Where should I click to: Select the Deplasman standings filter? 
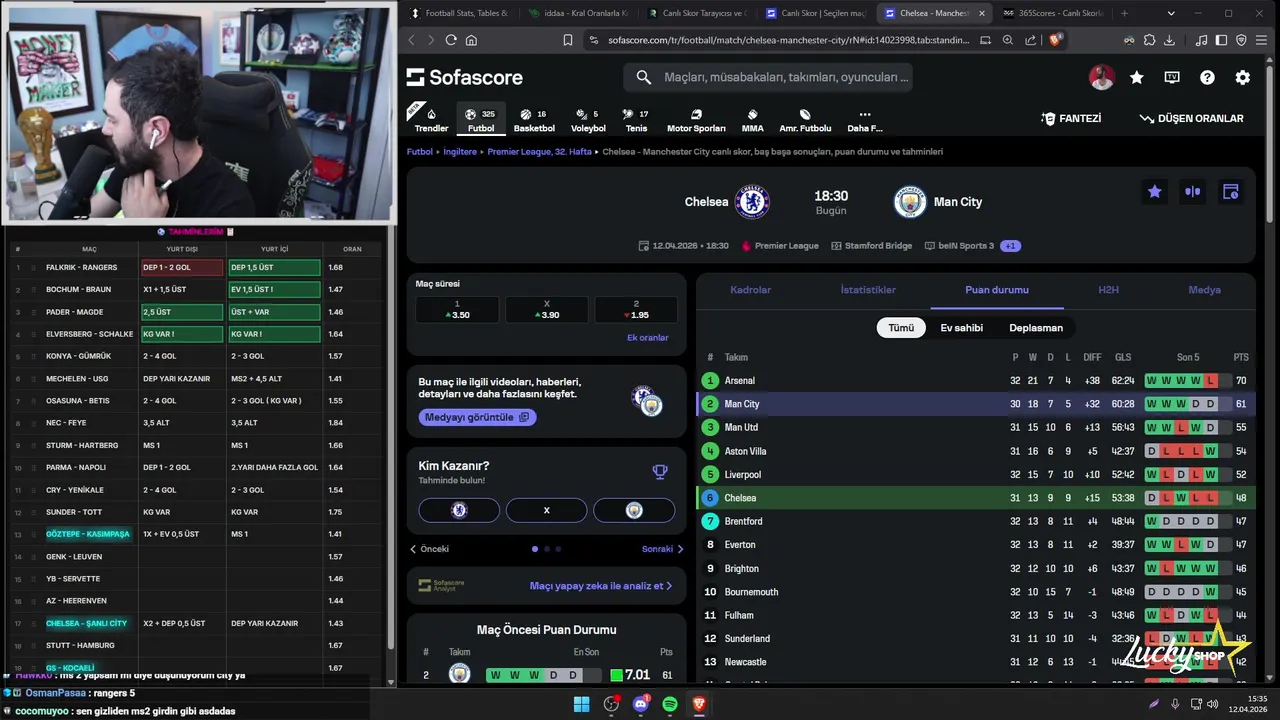(x=1036, y=328)
